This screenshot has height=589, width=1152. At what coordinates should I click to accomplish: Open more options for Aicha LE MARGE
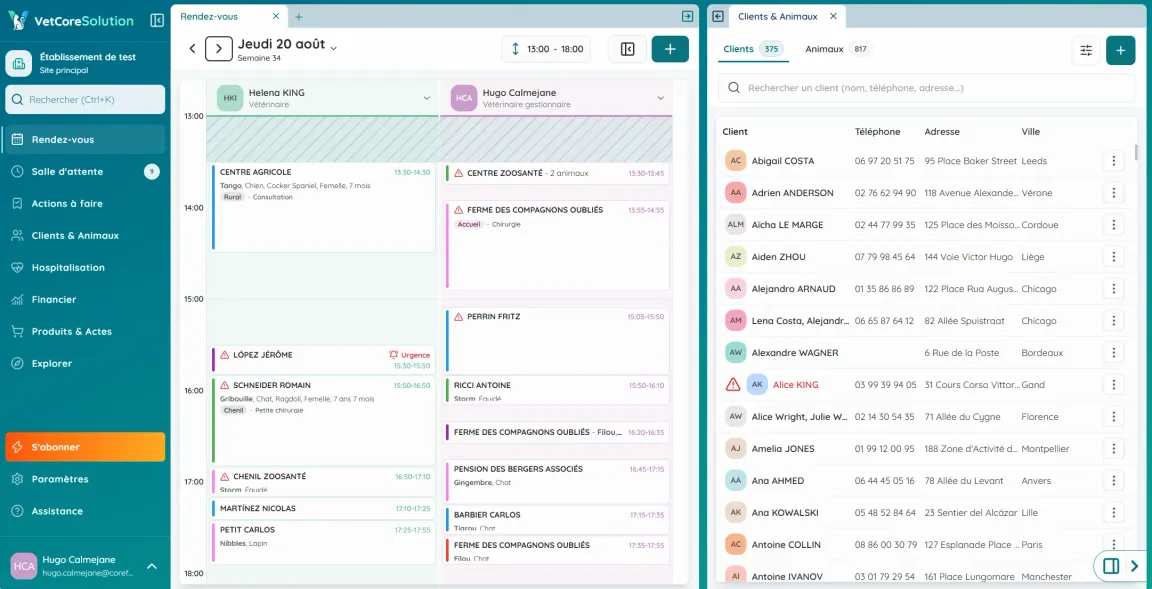(1114, 225)
